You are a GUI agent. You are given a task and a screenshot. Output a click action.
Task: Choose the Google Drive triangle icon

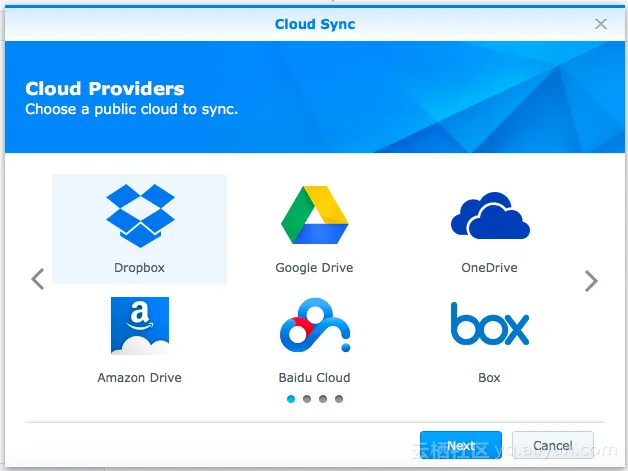coord(315,215)
